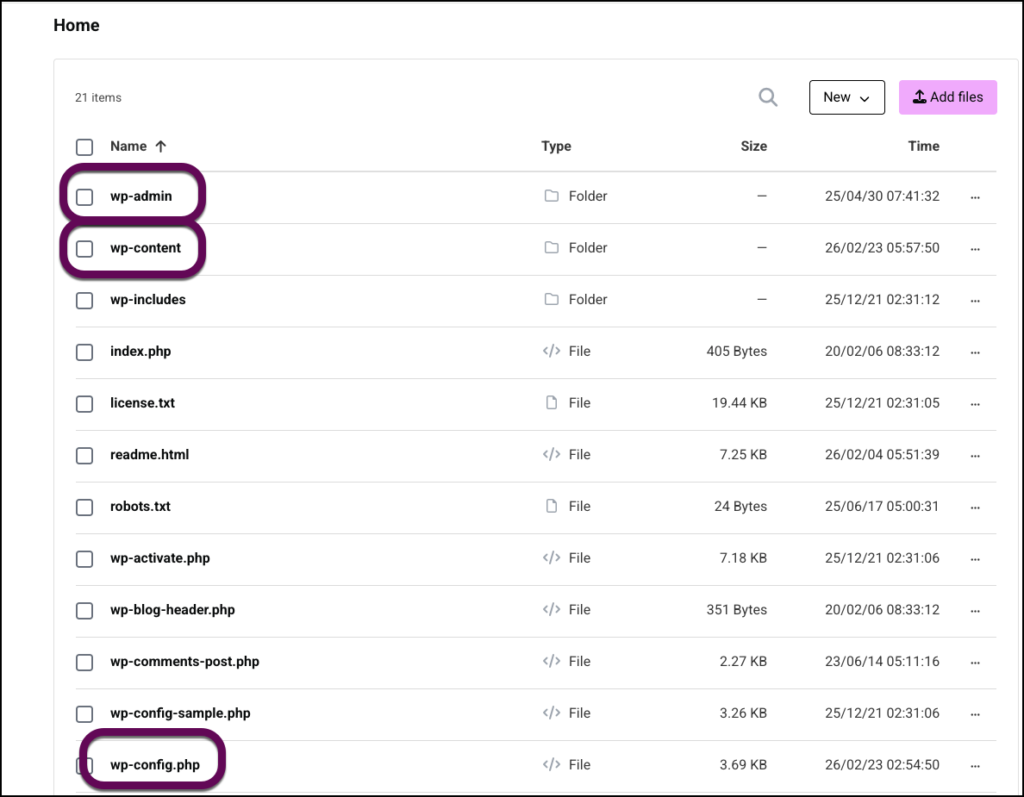Click the Add files button
The width and height of the screenshot is (1024, 797).
coord(948,97)
